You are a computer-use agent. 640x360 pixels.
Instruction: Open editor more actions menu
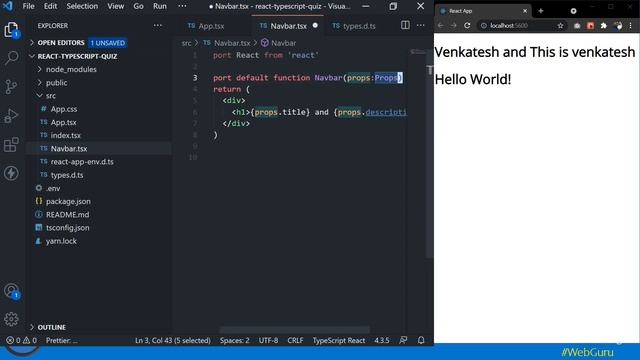coord(421,25)
